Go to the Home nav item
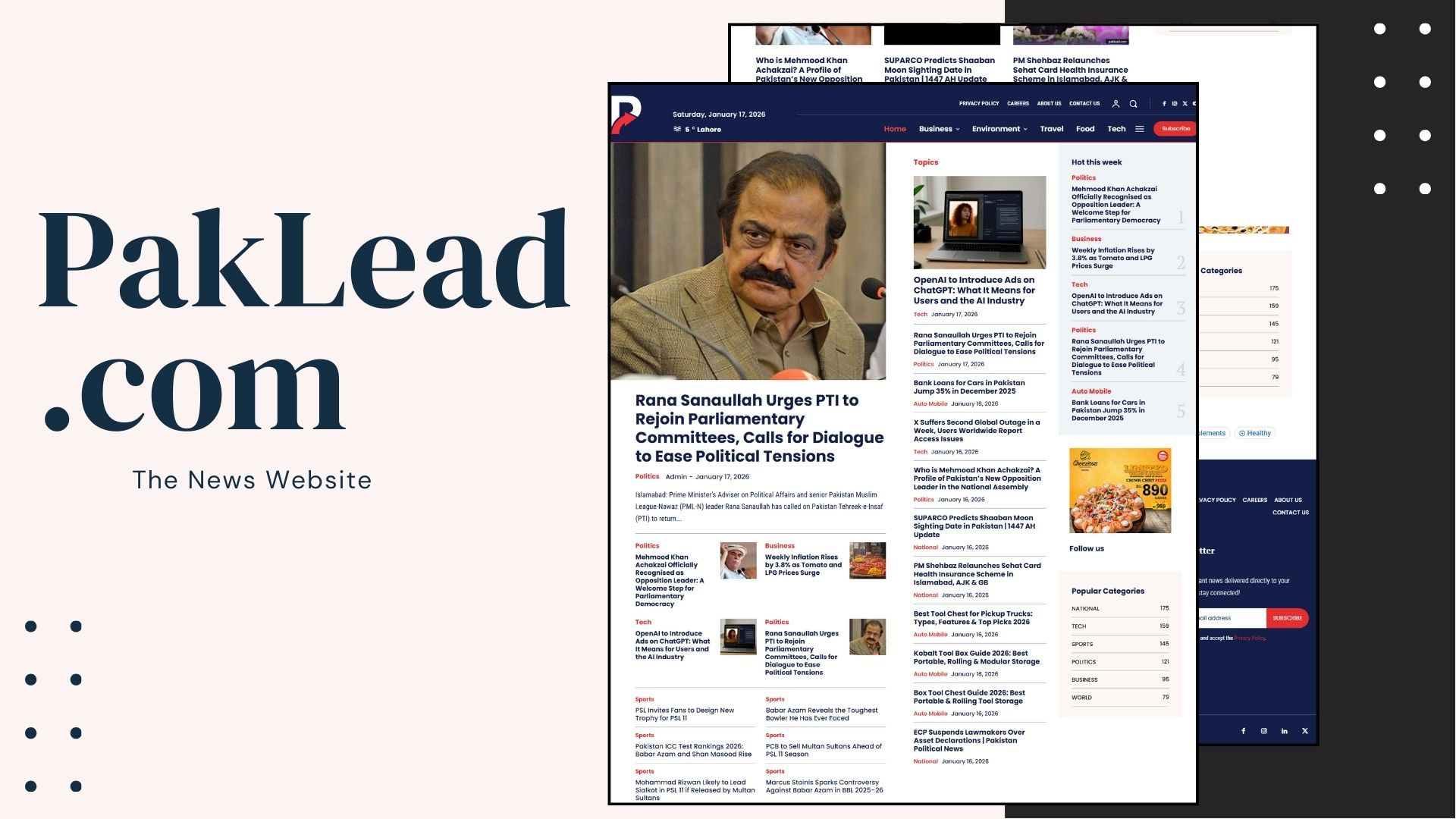Viewport: 1456px width, 819px height. 895,129
